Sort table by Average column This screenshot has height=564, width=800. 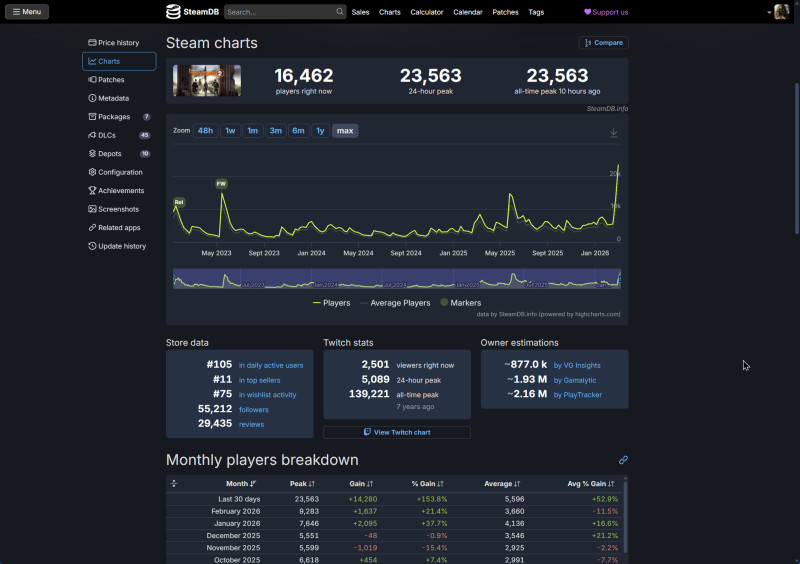pos(502,484)
